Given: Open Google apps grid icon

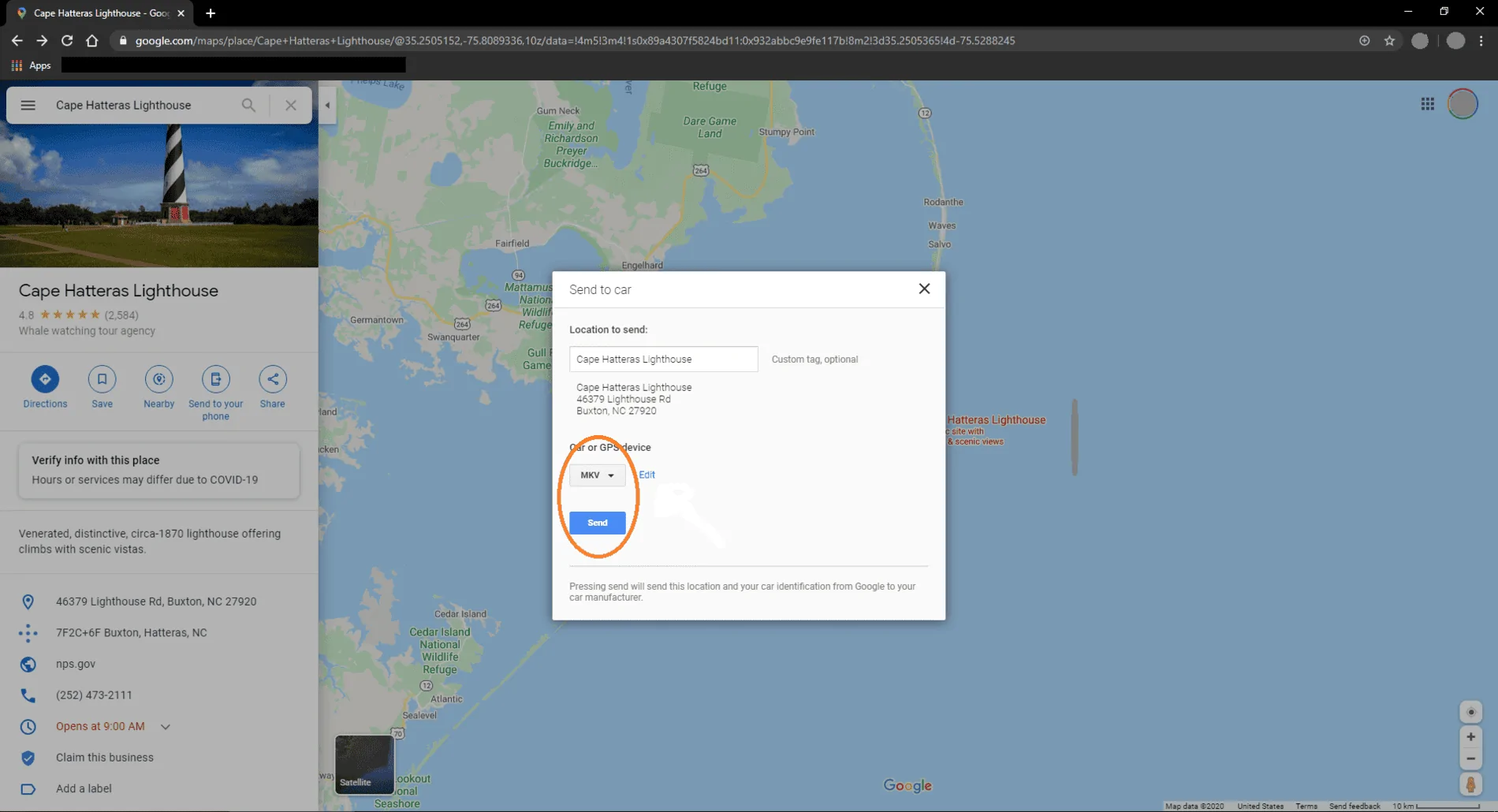Looking at the screenshot, I should tap(1427, 104).
